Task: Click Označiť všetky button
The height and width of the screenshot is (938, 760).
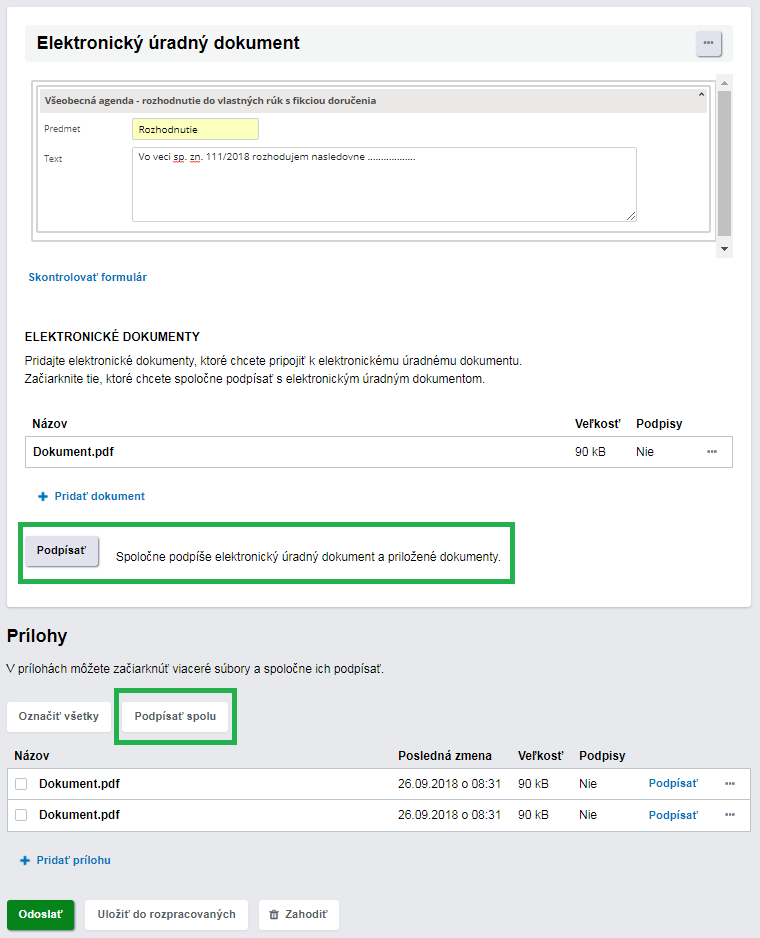Action: (59, 716)
